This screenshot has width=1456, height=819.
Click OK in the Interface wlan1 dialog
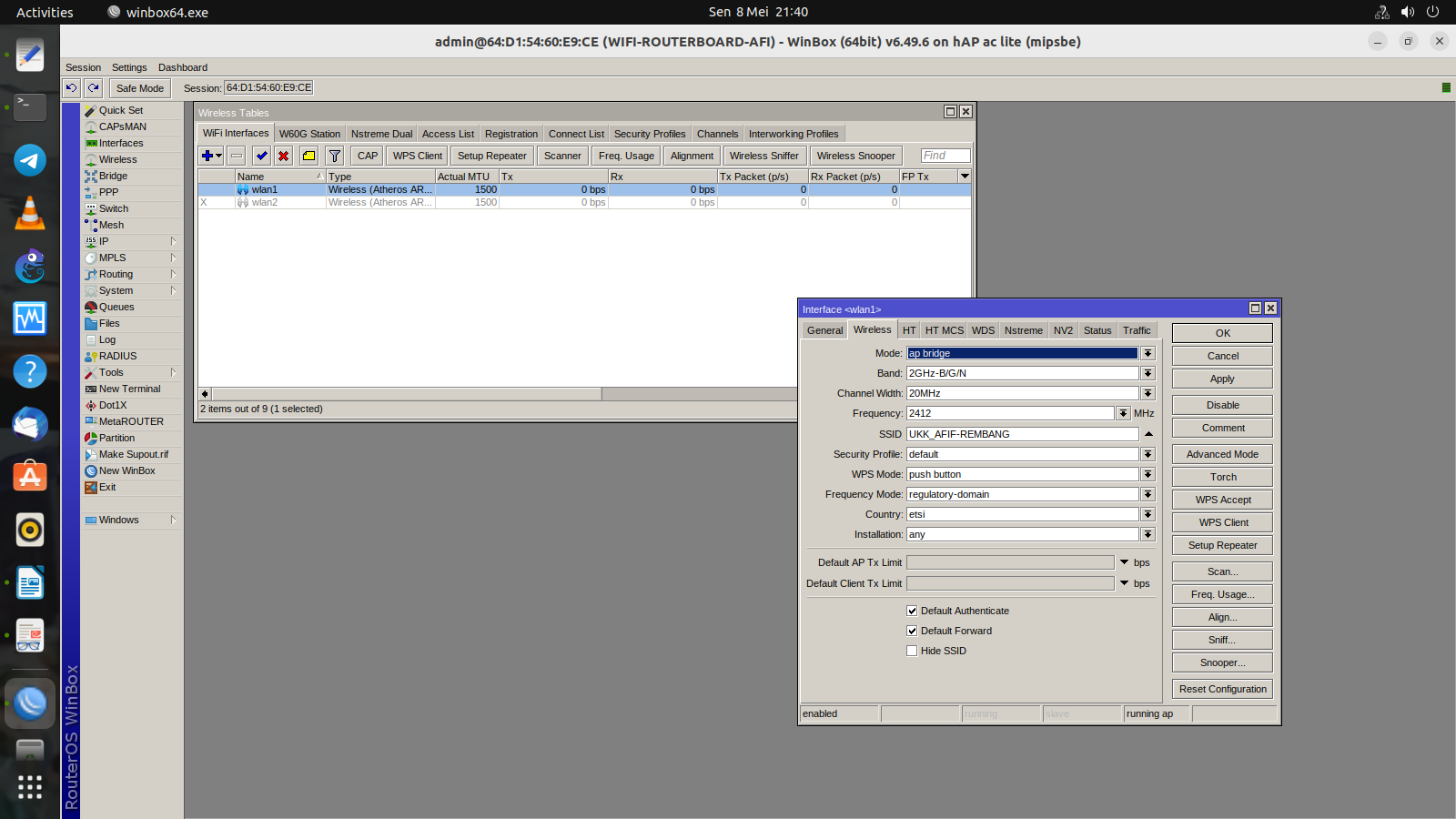coord(1222,333)
